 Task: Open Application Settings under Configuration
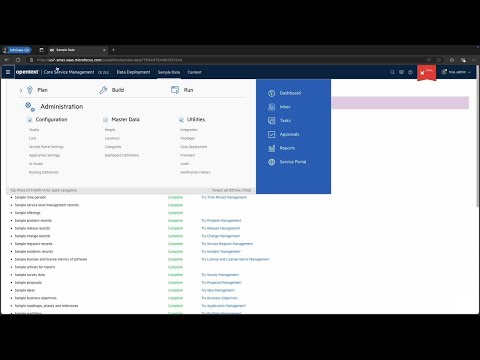click(x=44, y=155)
